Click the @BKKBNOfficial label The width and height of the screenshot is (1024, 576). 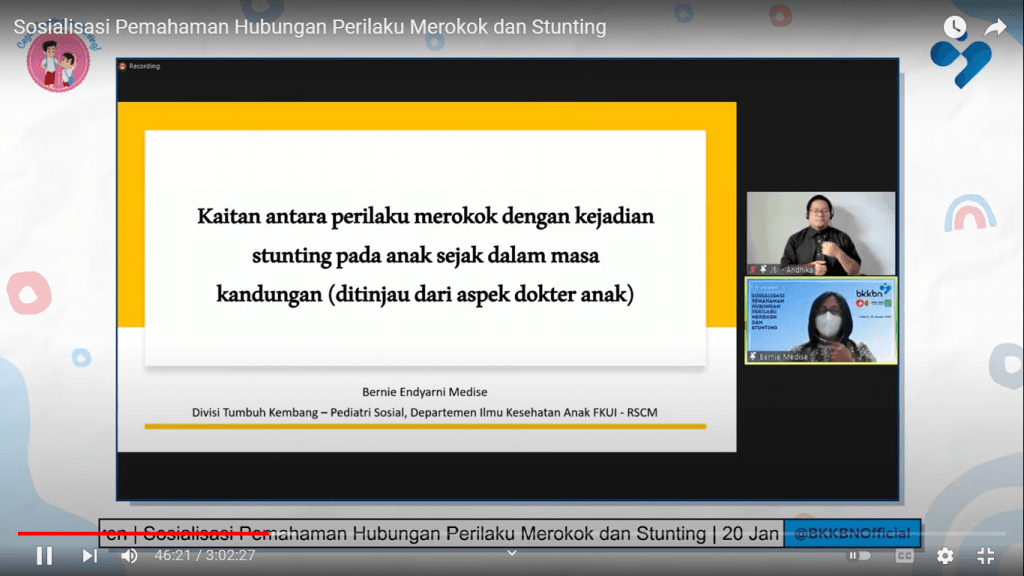click(x=852, y=534)
